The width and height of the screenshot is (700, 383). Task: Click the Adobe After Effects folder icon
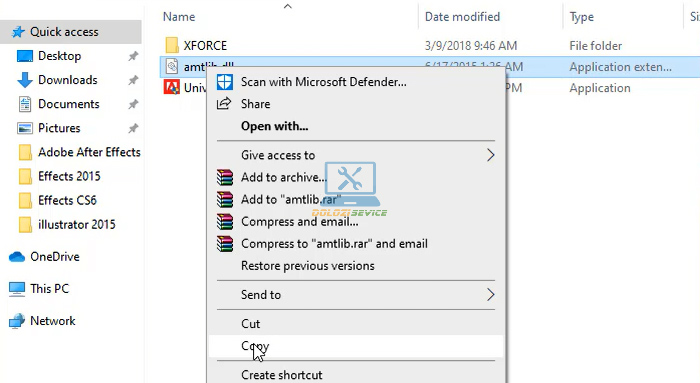click(25, 152)
